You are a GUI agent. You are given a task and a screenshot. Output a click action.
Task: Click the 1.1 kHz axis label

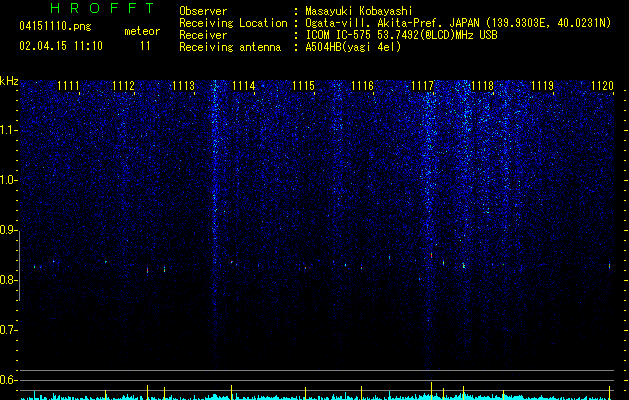pos(8,130)
